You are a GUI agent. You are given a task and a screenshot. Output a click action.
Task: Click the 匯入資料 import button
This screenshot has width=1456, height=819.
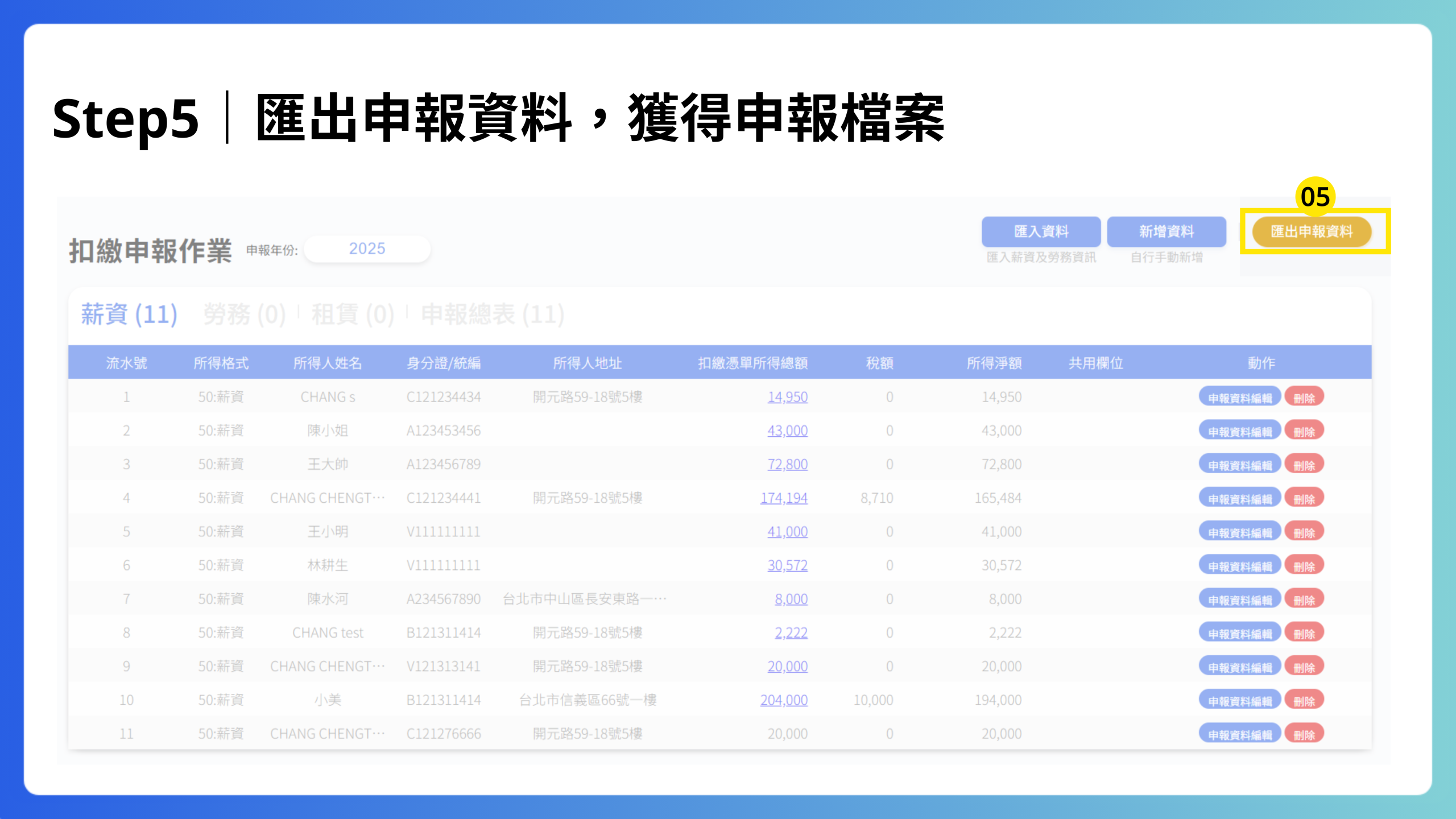(x=1041, y=231)
